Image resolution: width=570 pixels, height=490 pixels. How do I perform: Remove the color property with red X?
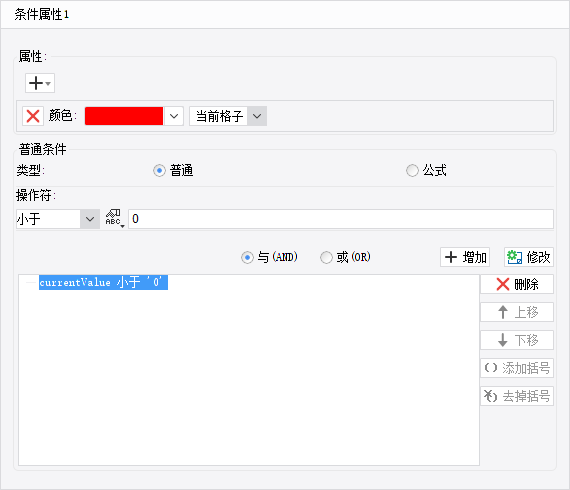coord(33,116)
